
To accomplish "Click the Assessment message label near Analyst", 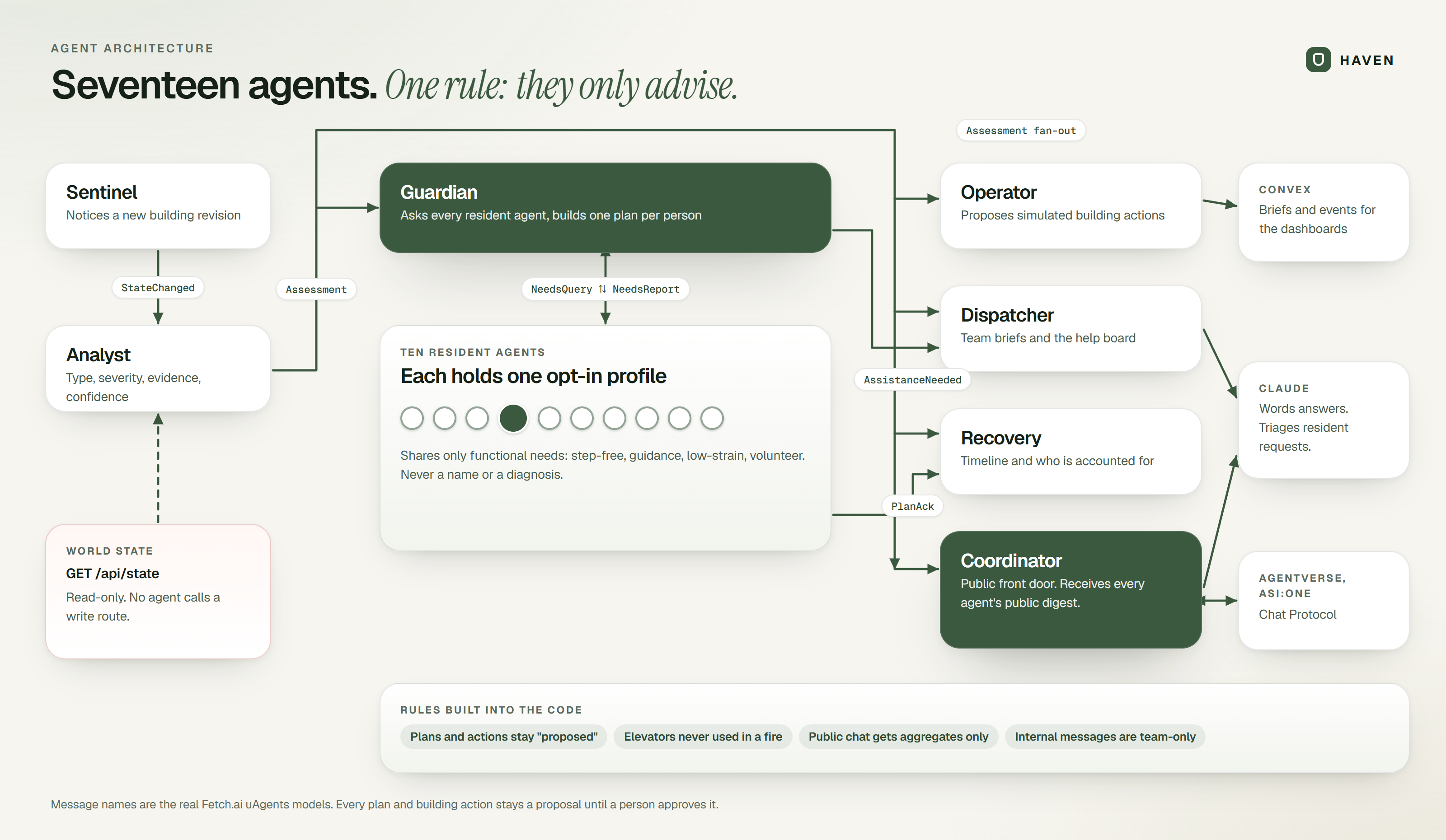I will pos(316,289).
